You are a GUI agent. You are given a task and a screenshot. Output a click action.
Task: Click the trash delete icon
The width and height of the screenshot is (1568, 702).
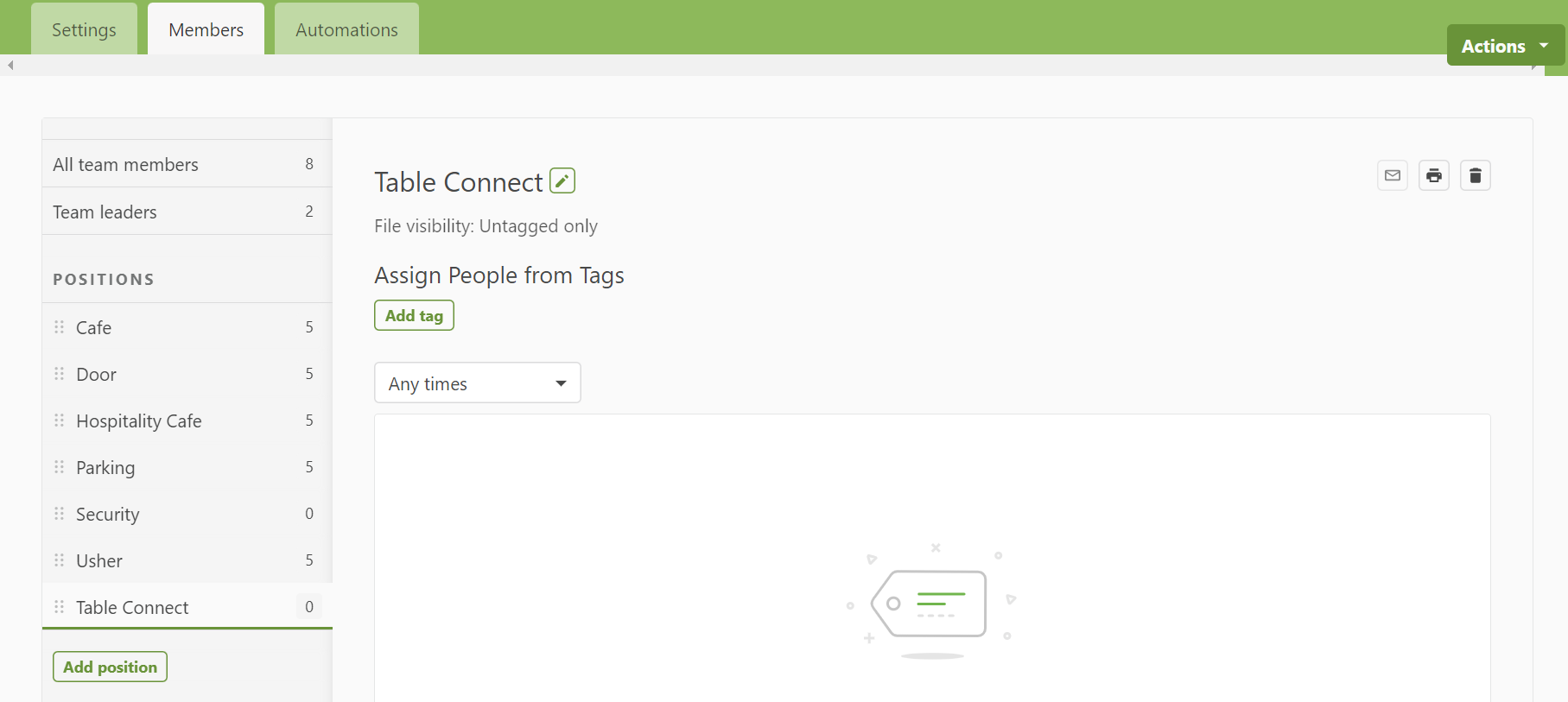1475,175
